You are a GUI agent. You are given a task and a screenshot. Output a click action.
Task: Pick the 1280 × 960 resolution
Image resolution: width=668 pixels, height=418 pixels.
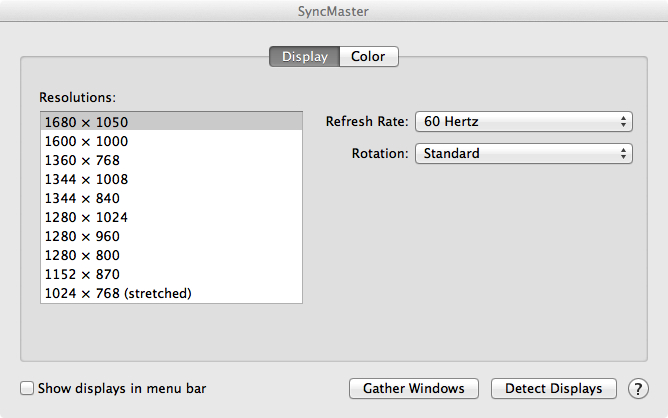(x=171, y=236)
